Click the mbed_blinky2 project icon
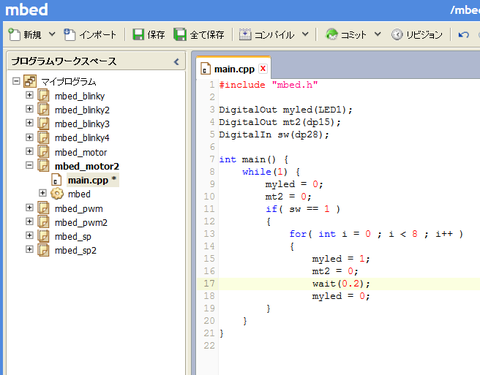 point(43,109)
